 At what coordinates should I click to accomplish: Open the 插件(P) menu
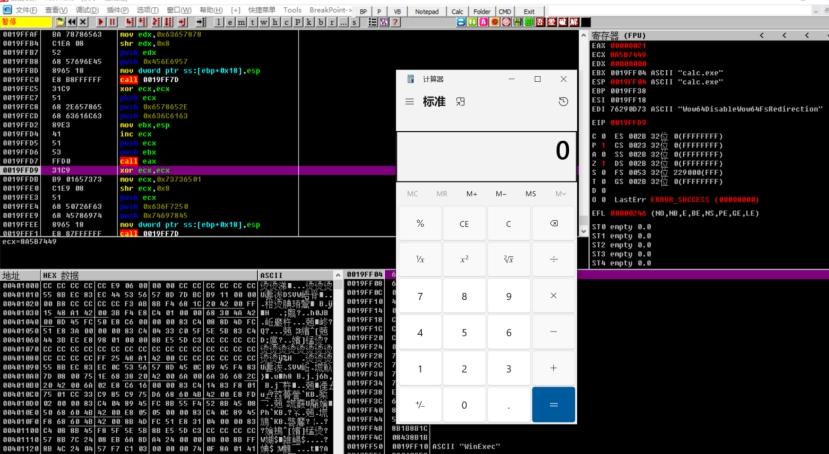[x=117, y=10]
